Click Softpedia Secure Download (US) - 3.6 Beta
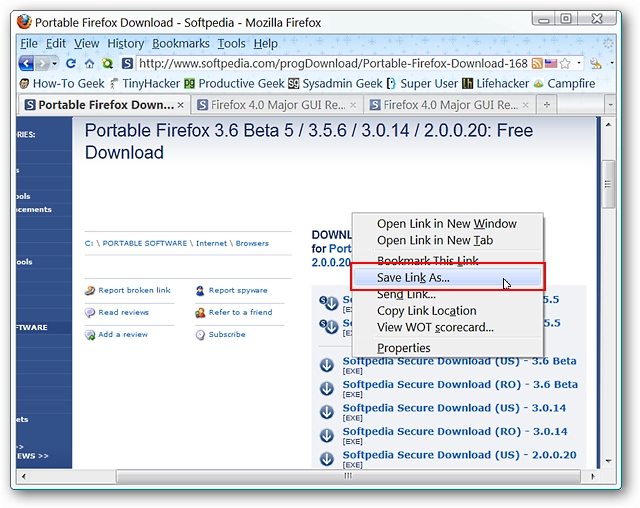The image size is (640, 508). tap(460, 362)
